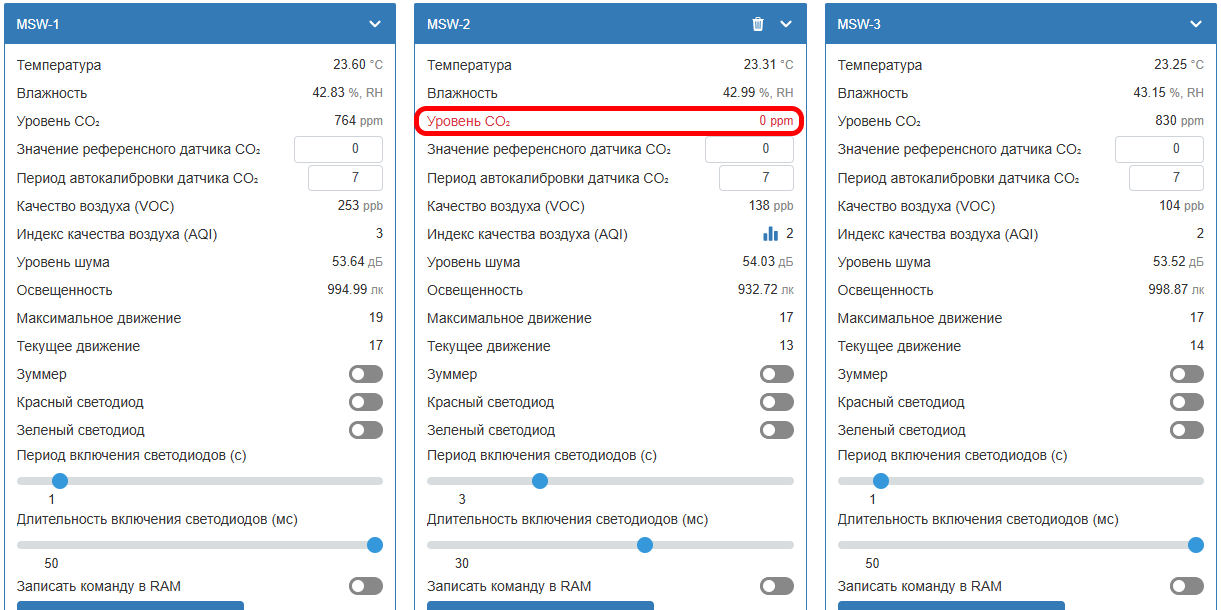
Task: Click the CO₂ reference value field in MSW-3
Action: [1159, 149]
